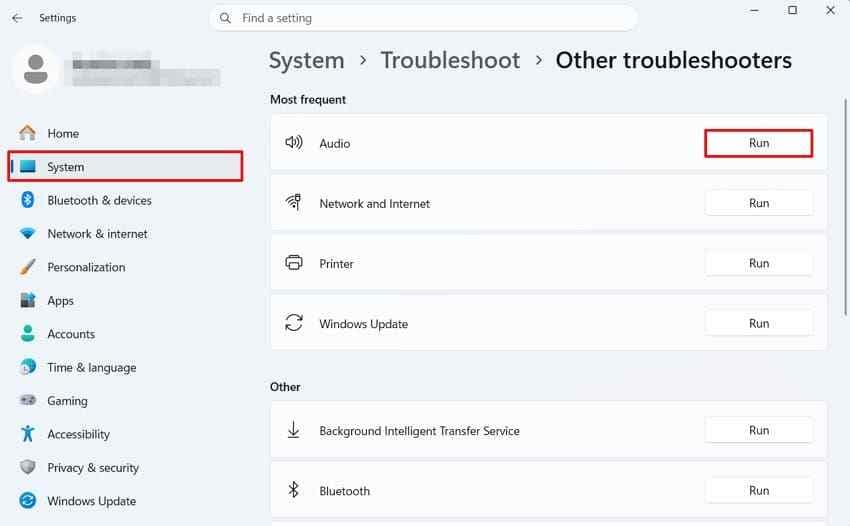Click the Background Intelligent Transfer Service label
This screenshot has height=526, width=850.
[419, 431]
